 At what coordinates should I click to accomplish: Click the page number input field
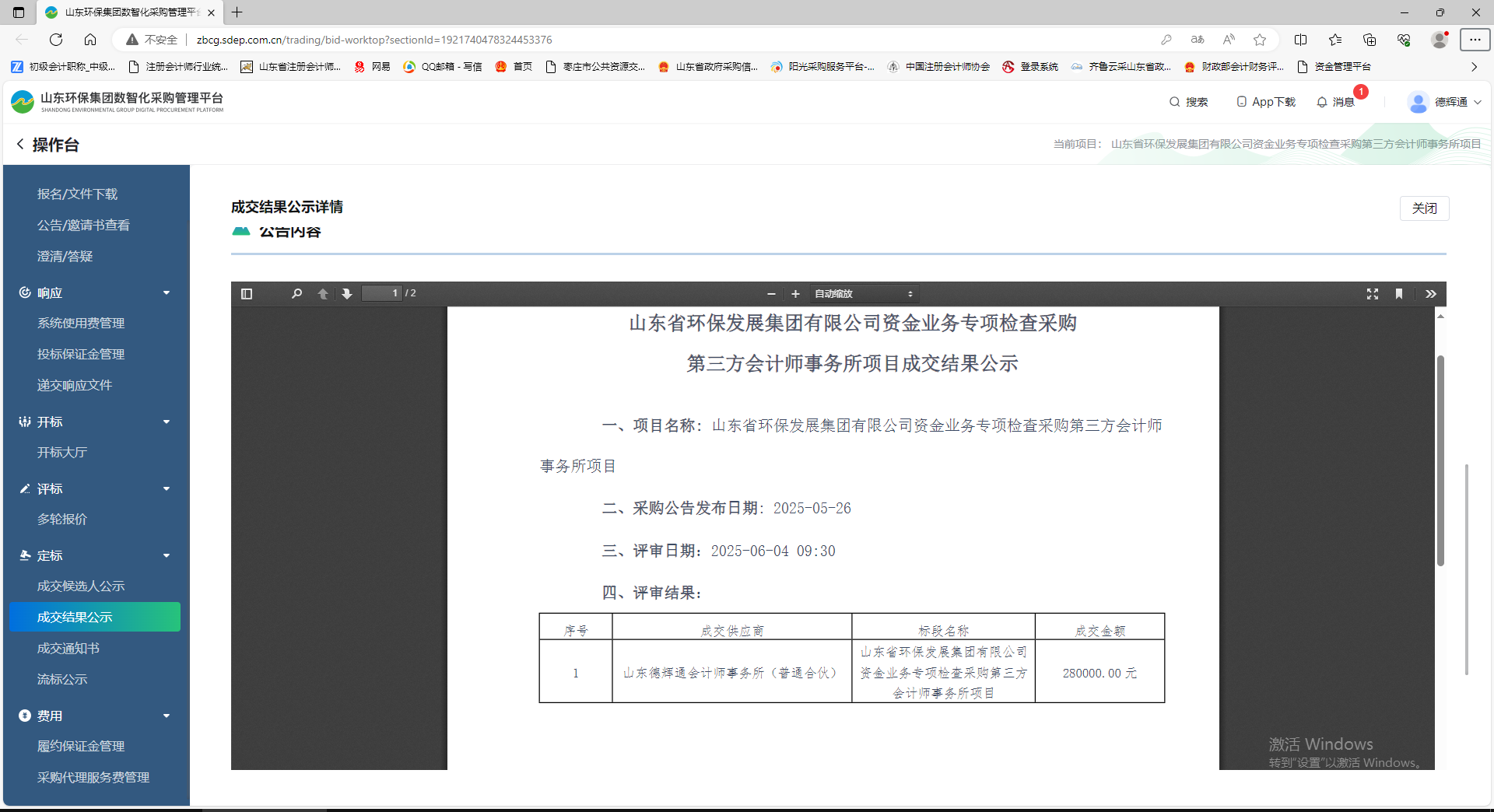tap(381, 293)
